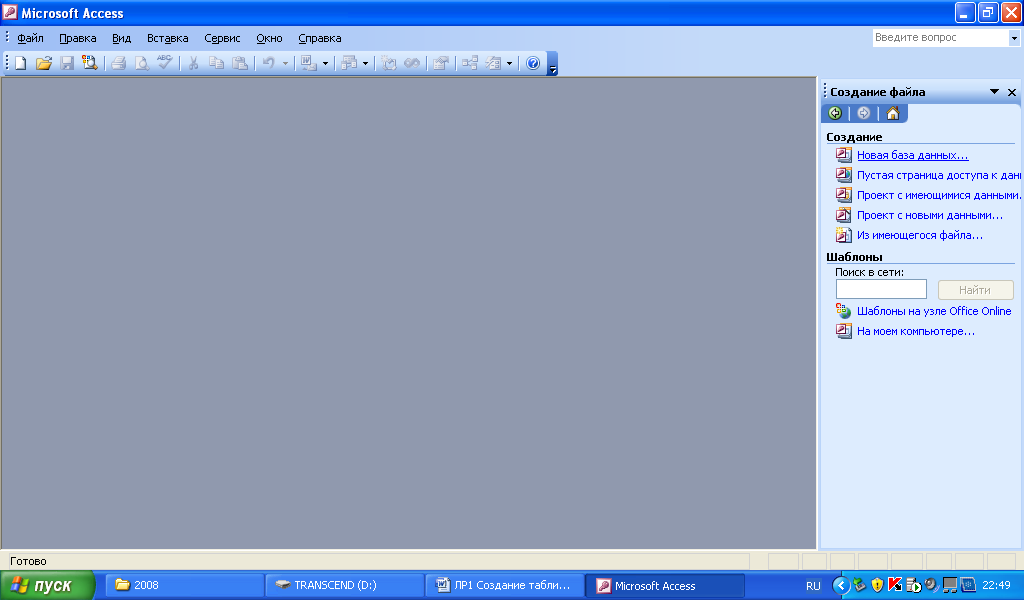
Task: Click the Relationships toolbar icon
Action: [x=470, y=63]
